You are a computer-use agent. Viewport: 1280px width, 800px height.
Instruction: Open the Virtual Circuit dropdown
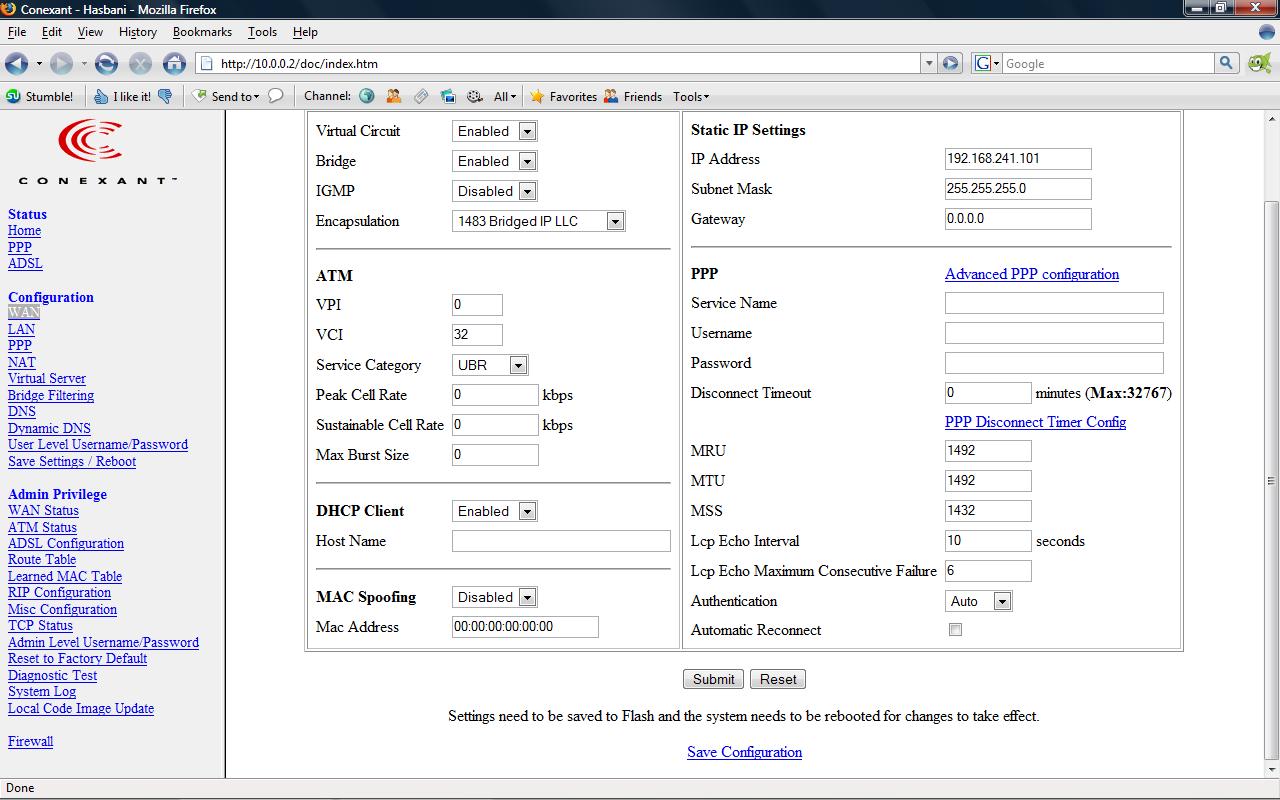(x=495, y=131)
